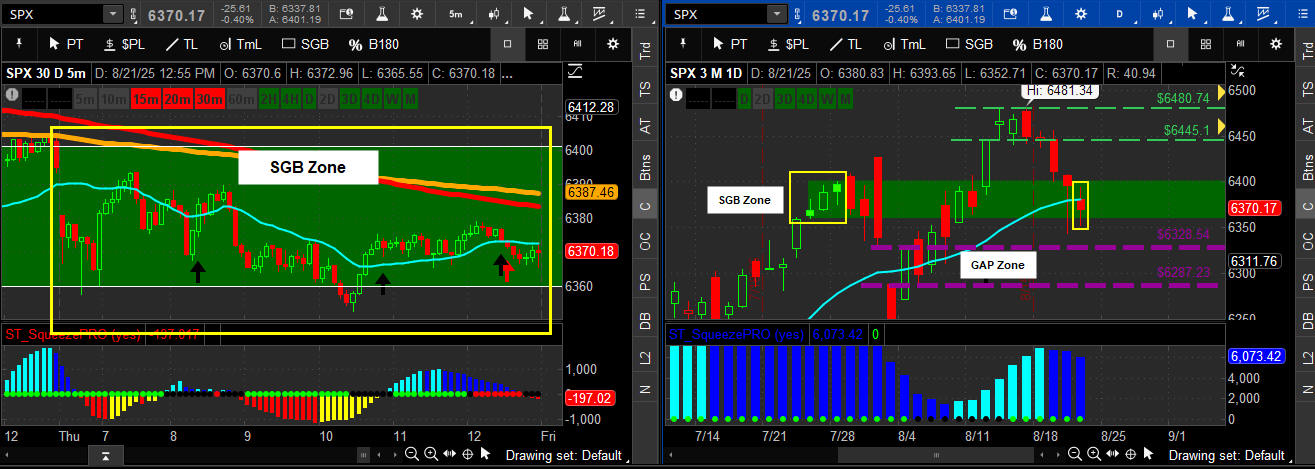Select $PL tool in left chart toolbar

[124, 44]
